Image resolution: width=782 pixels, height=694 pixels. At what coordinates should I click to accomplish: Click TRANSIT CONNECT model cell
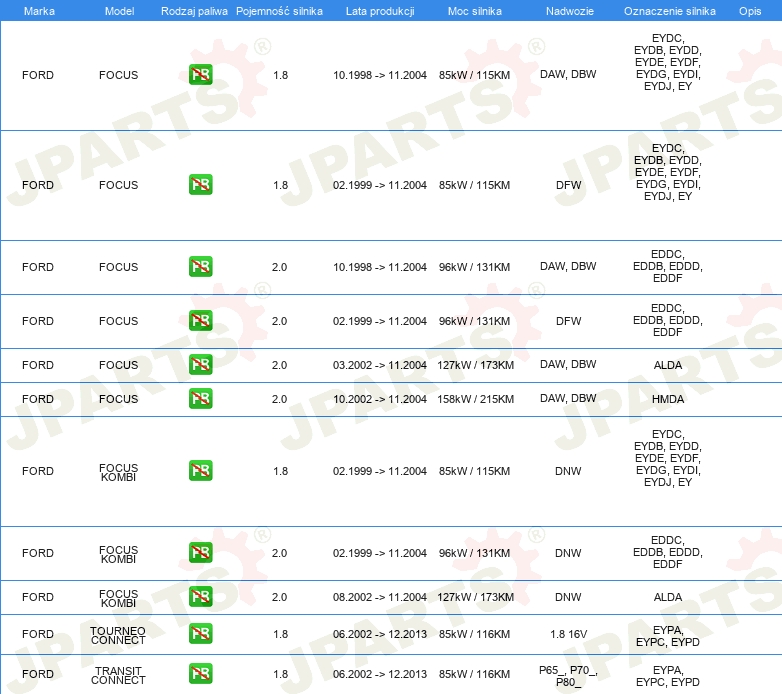118,676
